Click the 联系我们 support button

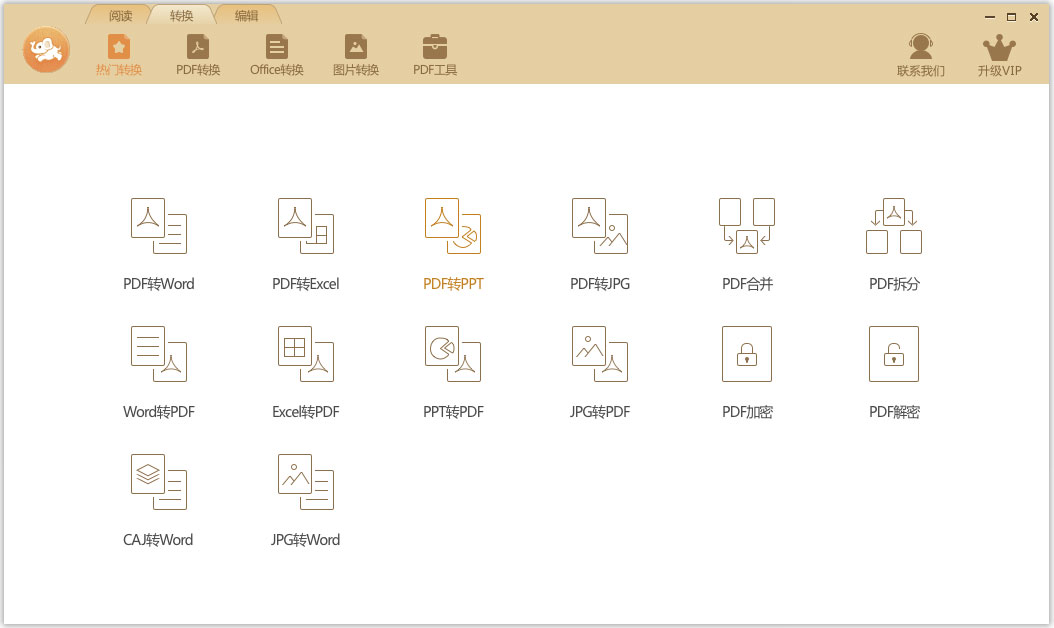pyautogui.click(x=920, y=55)
